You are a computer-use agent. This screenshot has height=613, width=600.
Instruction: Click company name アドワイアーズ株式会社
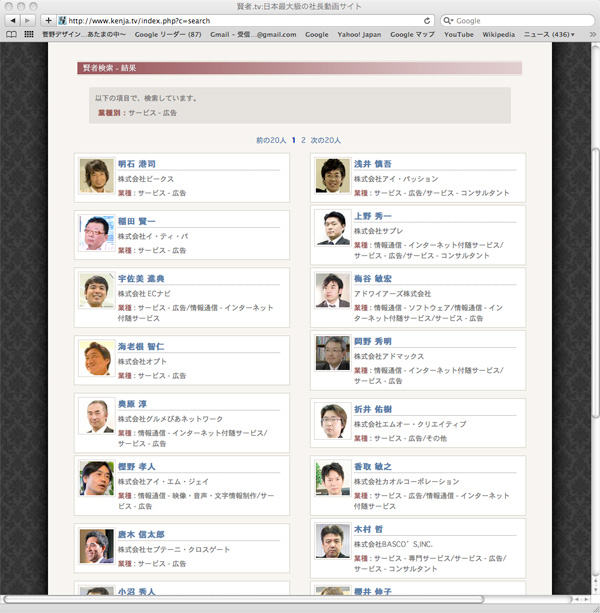click(x=392, y=294)
